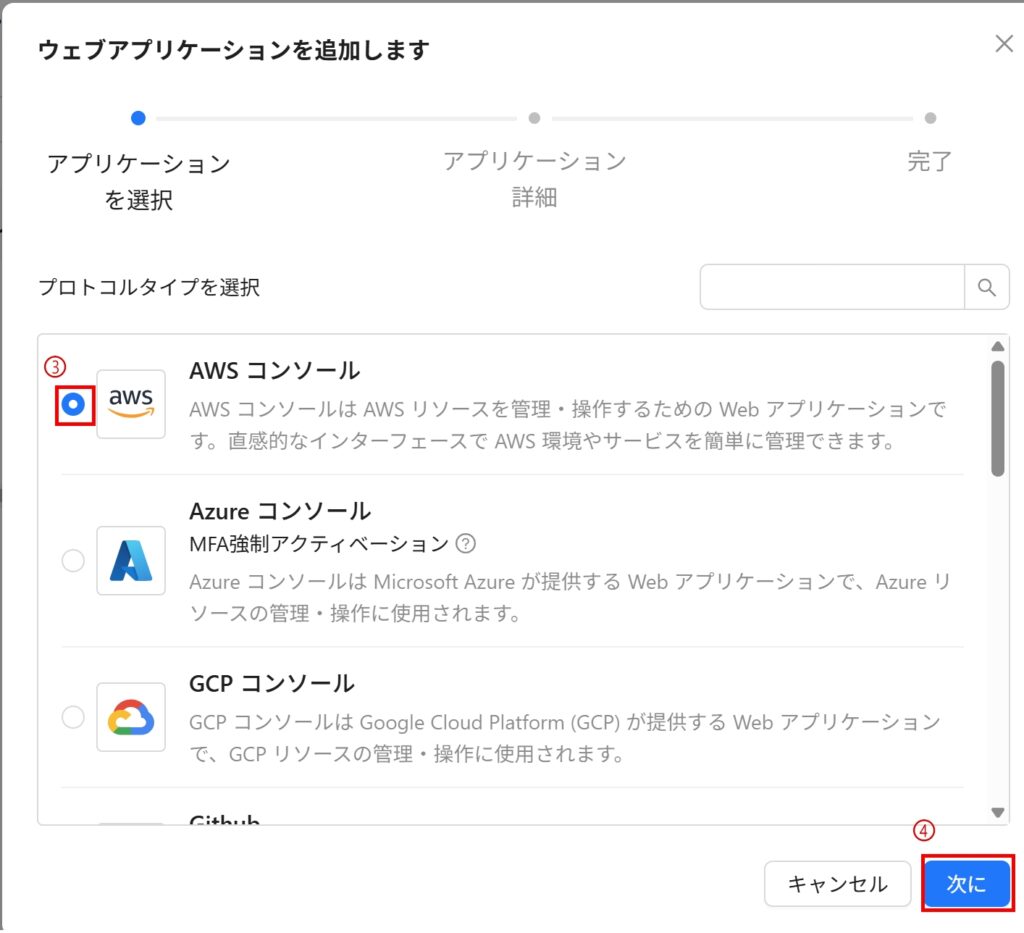Click the partially visible Github entry
1024x933 pixels.
pos(225,820)
